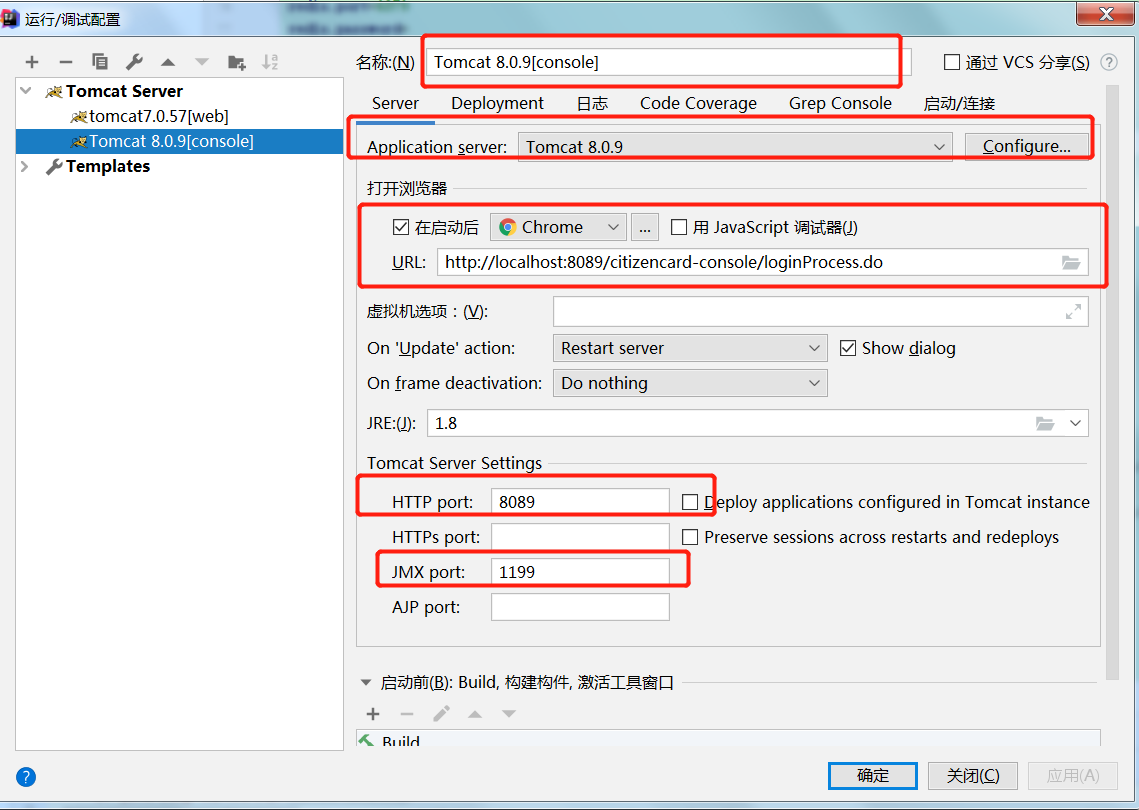Click the HTTP port field

(x=580, y=502)
